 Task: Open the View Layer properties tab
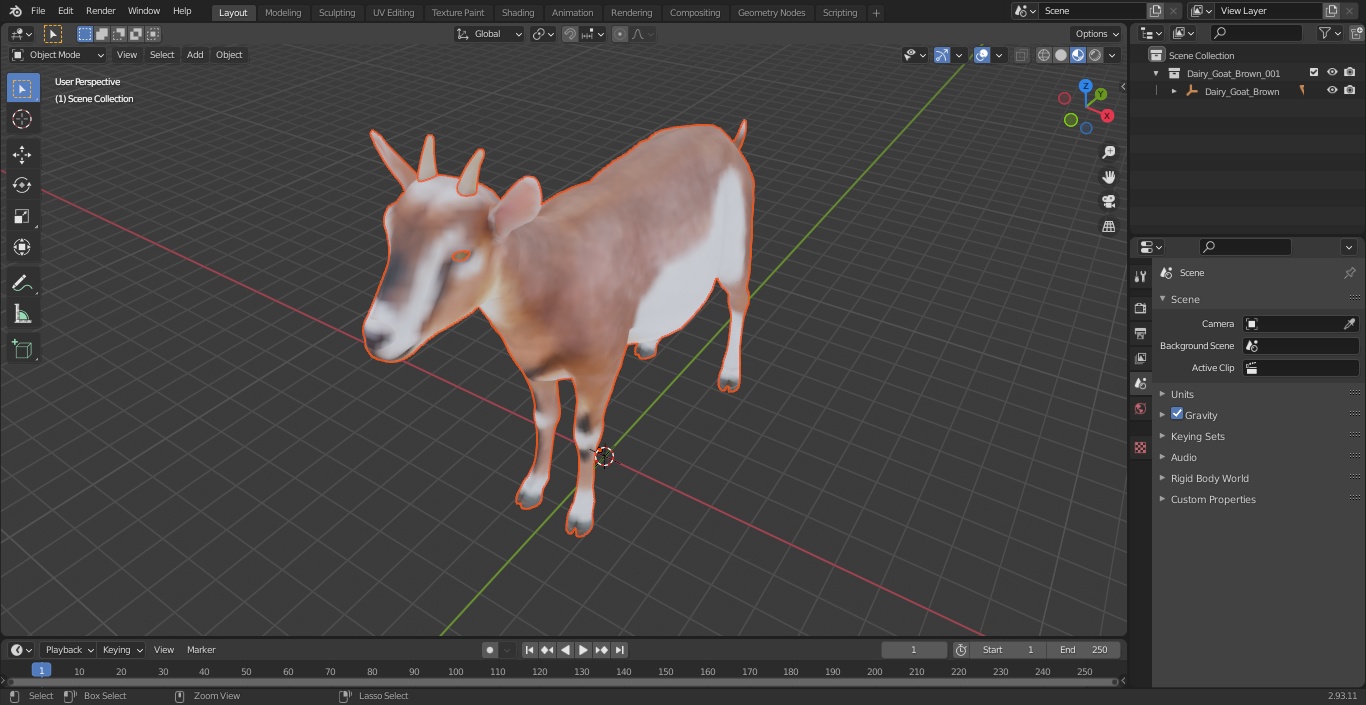pos(1140,358)
